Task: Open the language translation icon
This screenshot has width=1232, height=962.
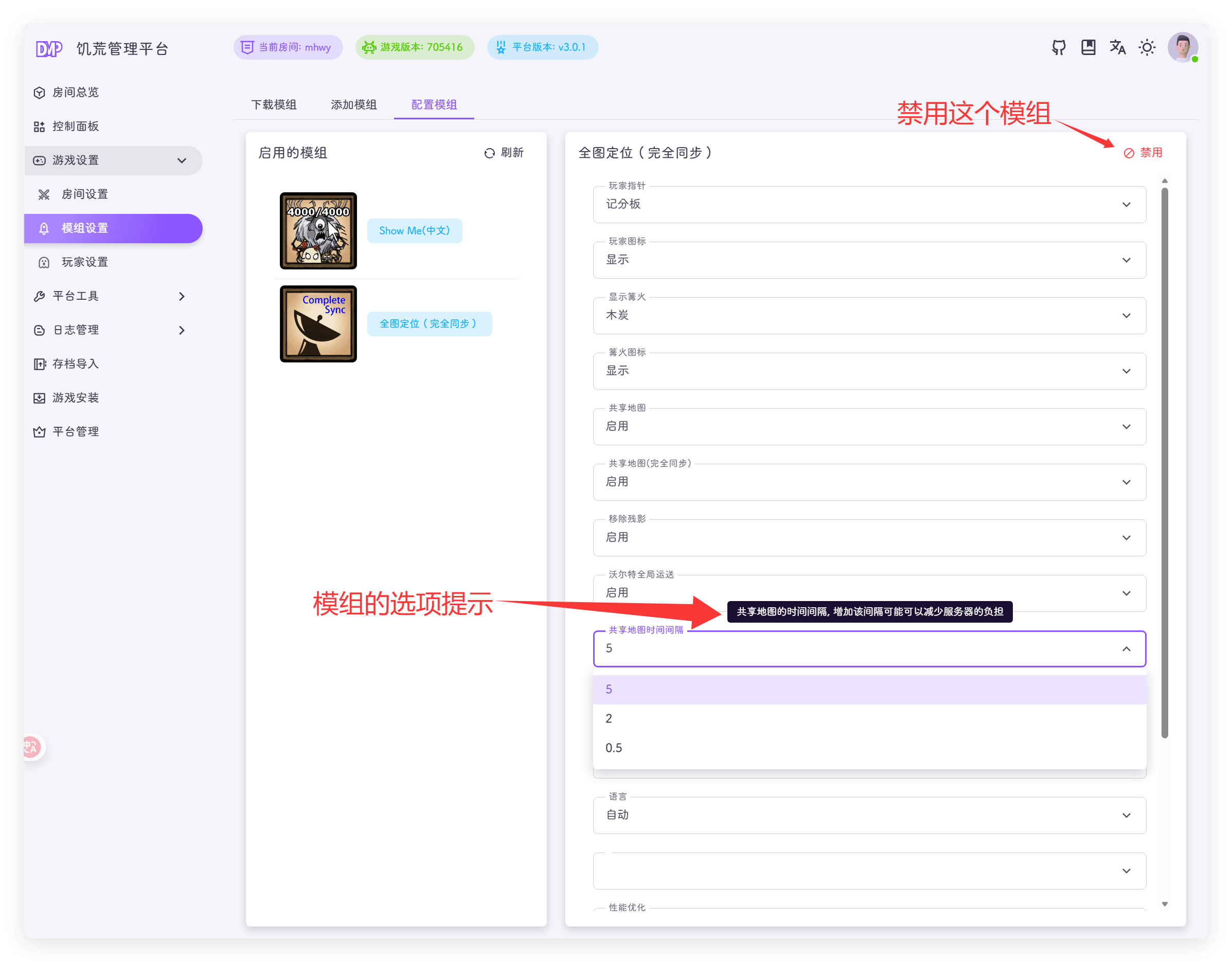Action: (1117, 47)
